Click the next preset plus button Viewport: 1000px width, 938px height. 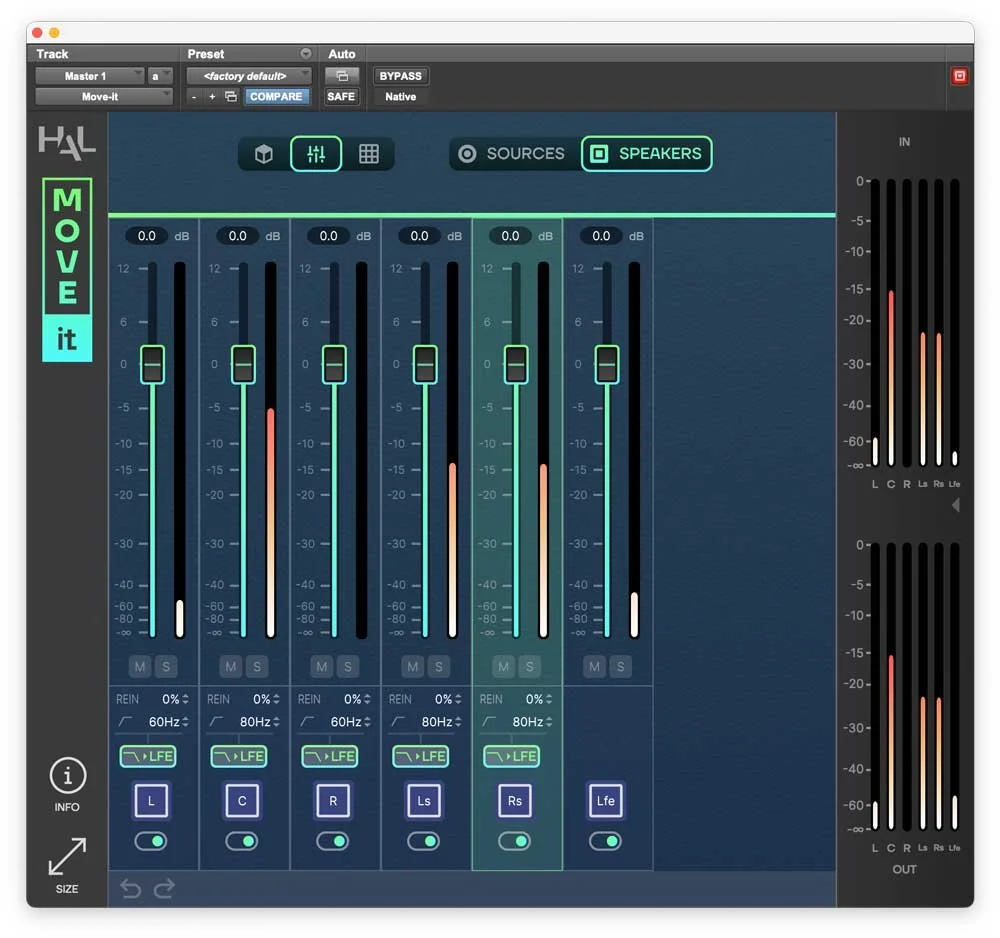212,97
